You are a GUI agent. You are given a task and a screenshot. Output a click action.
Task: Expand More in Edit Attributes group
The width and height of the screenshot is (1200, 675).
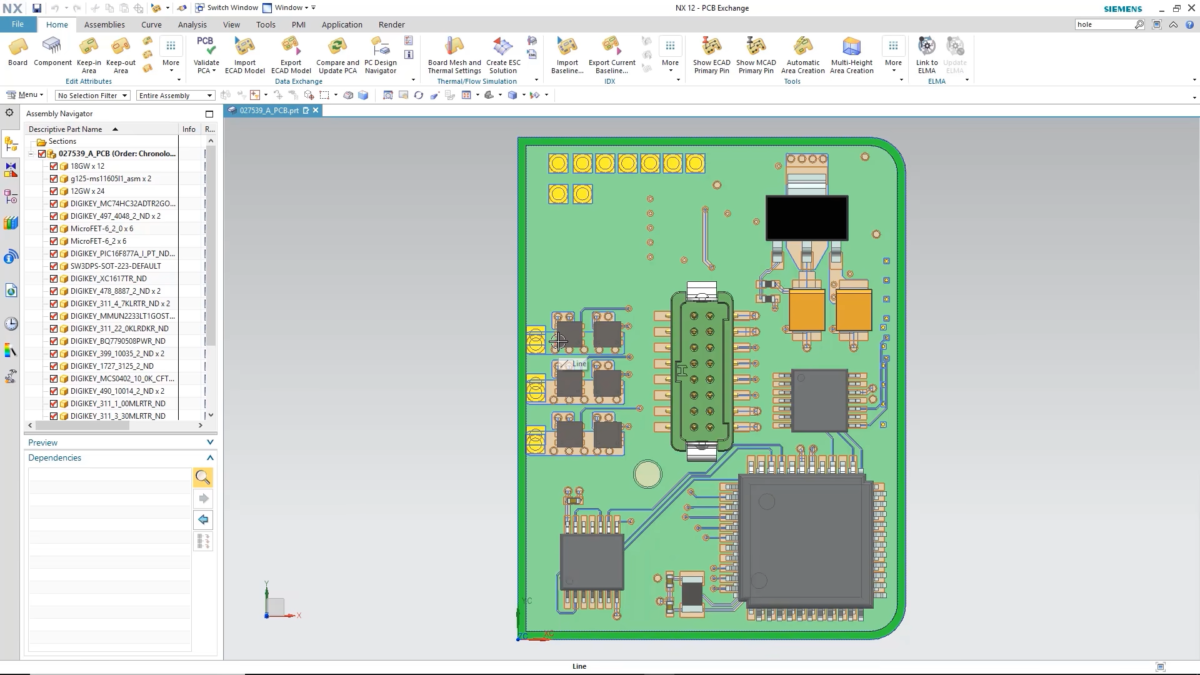coord(171,56)
